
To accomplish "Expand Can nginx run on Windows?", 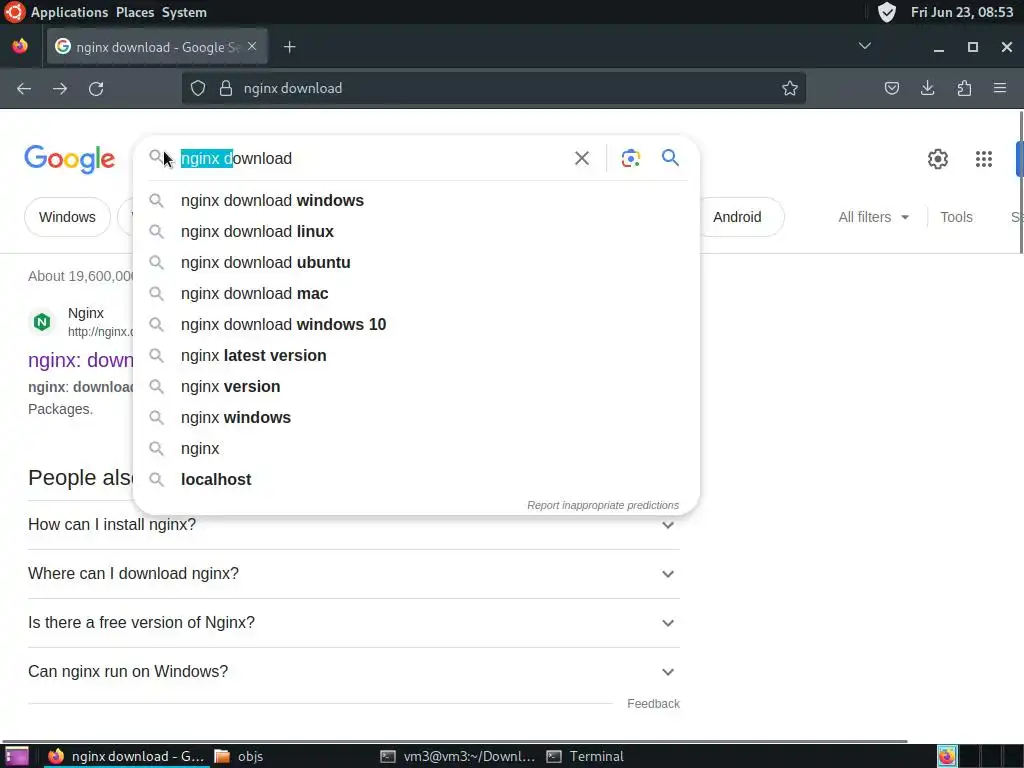I will click(353, 672).
